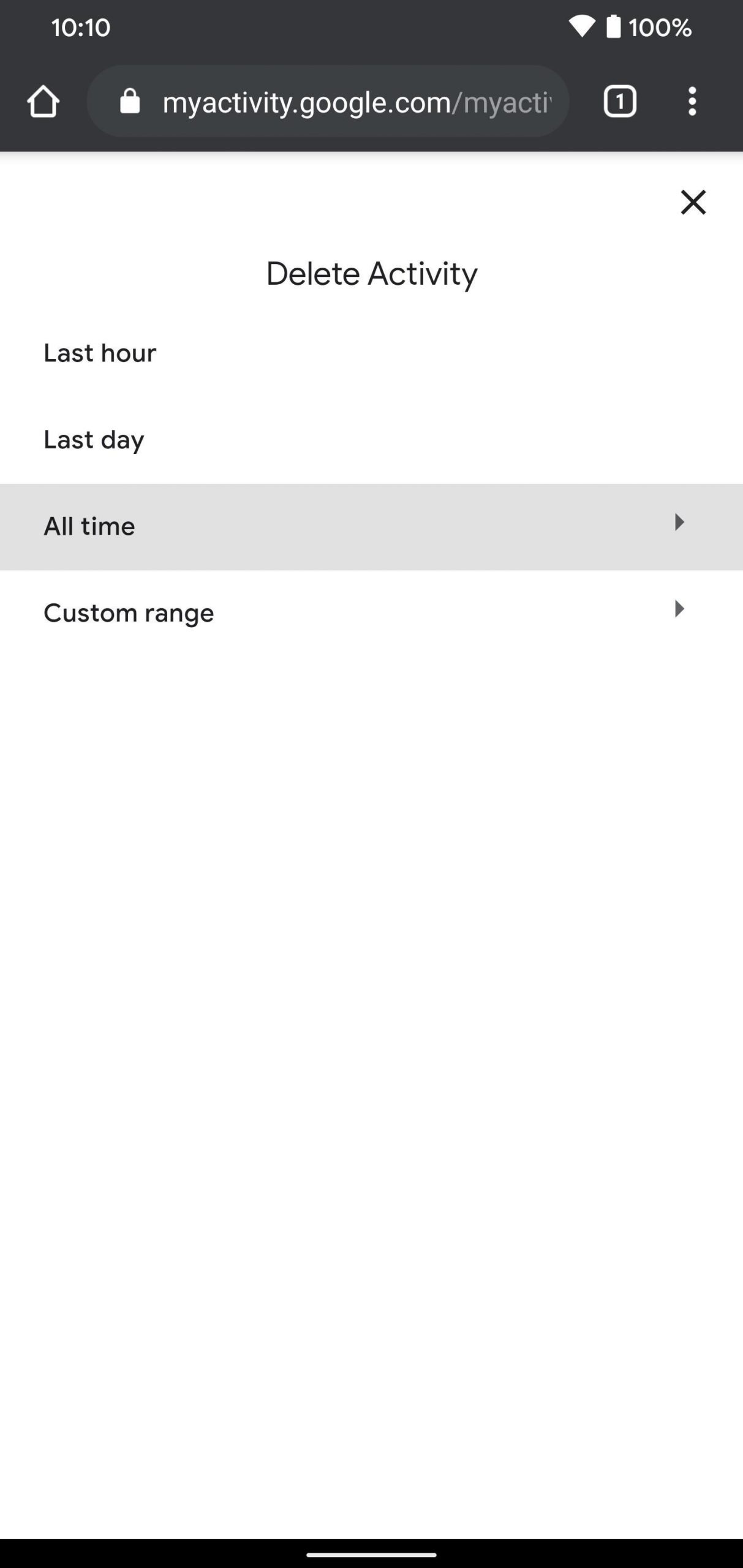Tap blank page area below Custom range
Image resolution: width=743 pixels, height=1568 pixels.
(371, 980)
